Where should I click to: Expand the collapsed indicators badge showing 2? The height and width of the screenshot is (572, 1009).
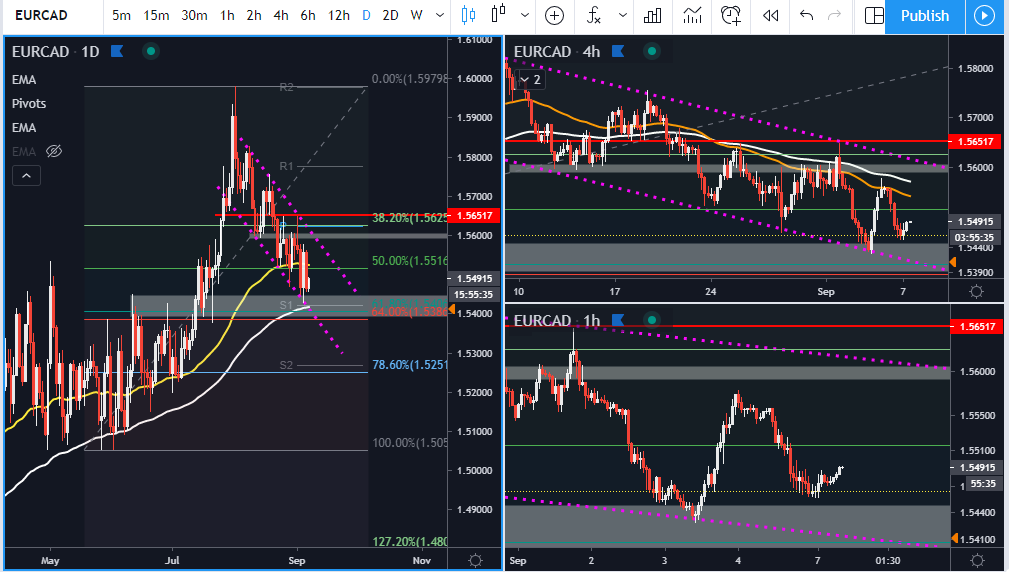pyautogui.click(x=531, y=80)
